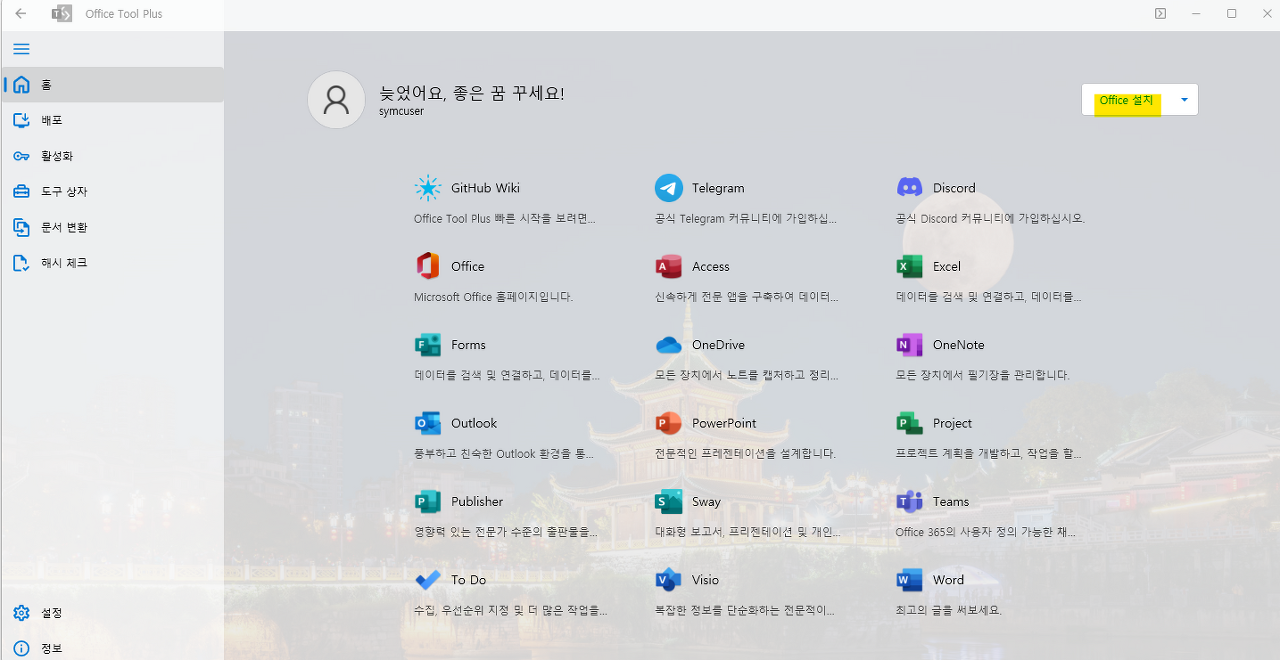The width and height of the screenshot is (1280, 660).
Task: Click the Sway app icon
Action: pos(669,502)
